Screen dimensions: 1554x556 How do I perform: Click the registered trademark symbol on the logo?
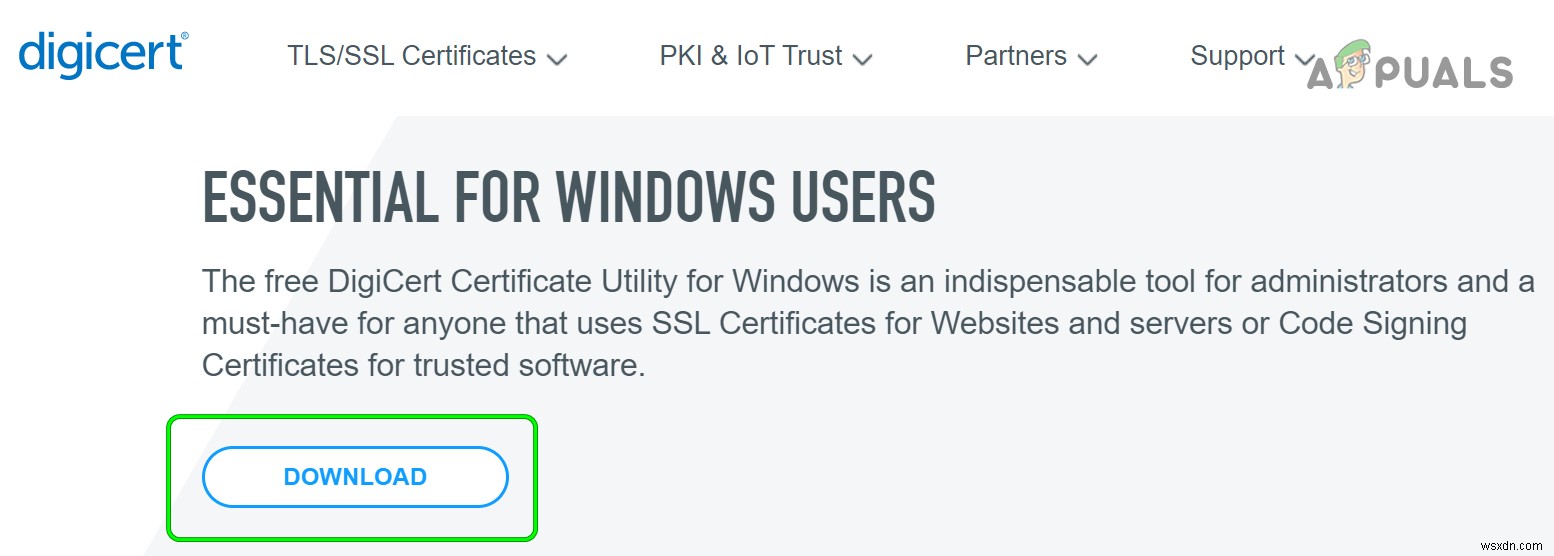pos(184,37)
